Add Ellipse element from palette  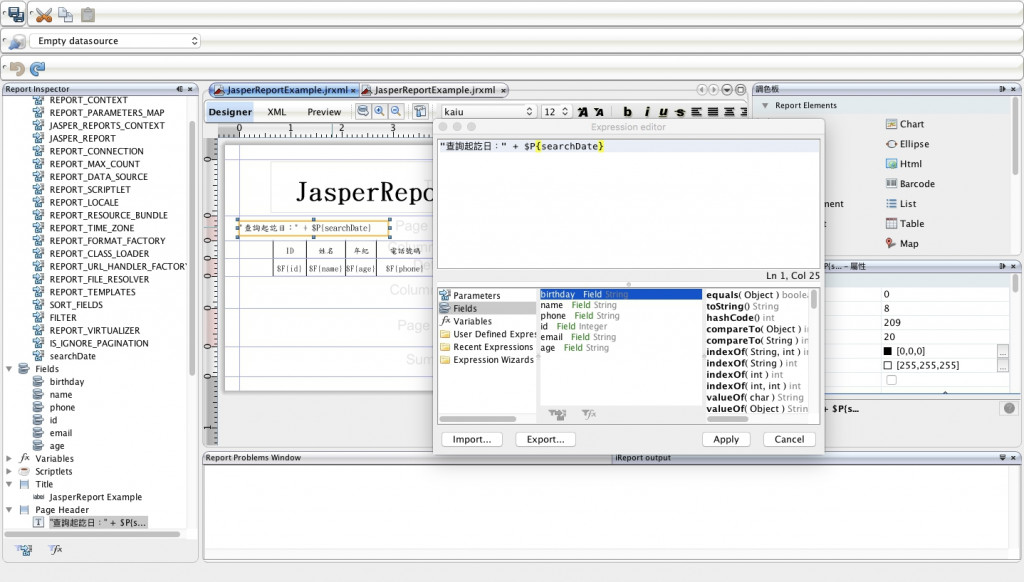pos(907,144)
